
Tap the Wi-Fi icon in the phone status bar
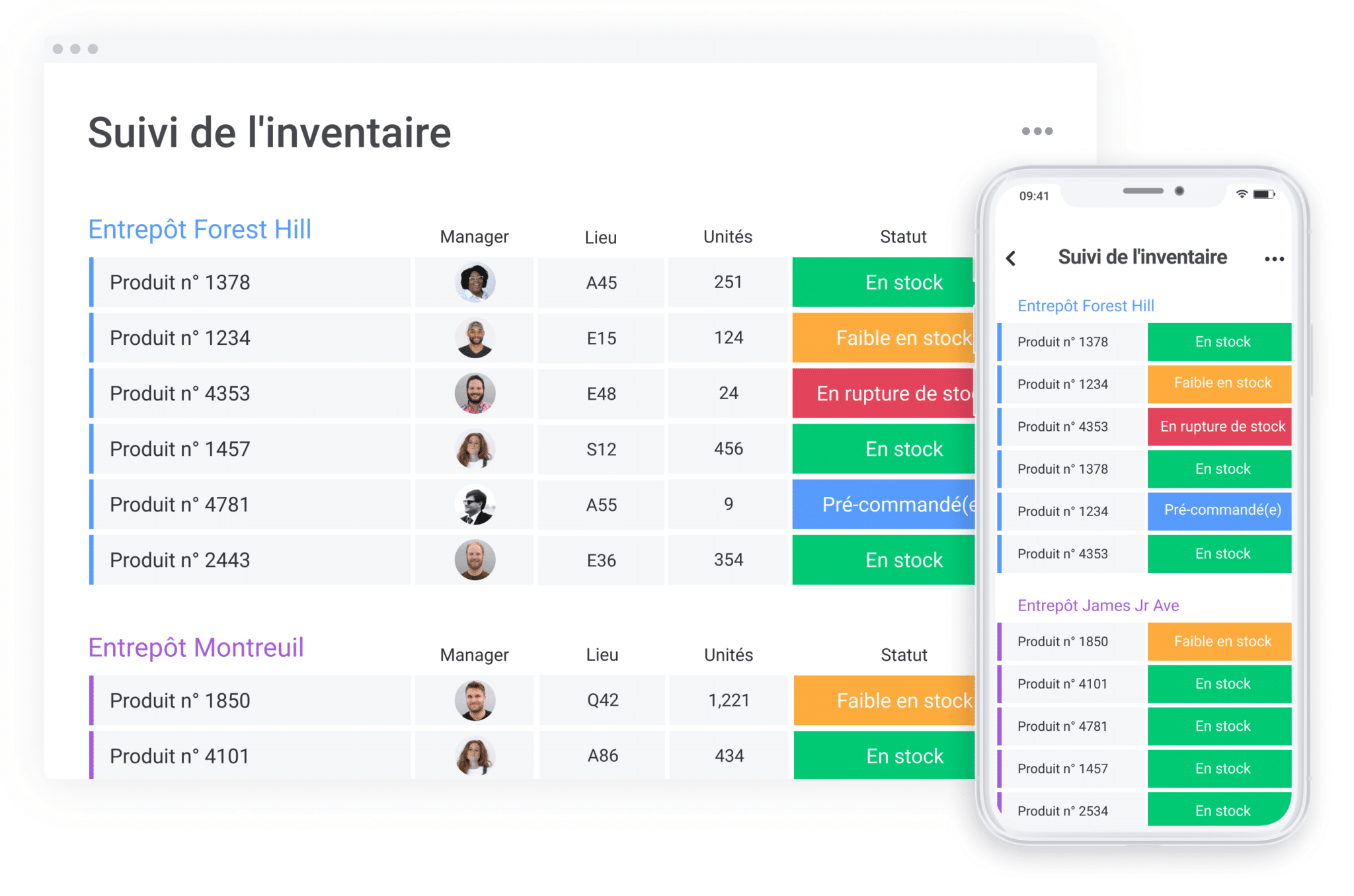1242,193
